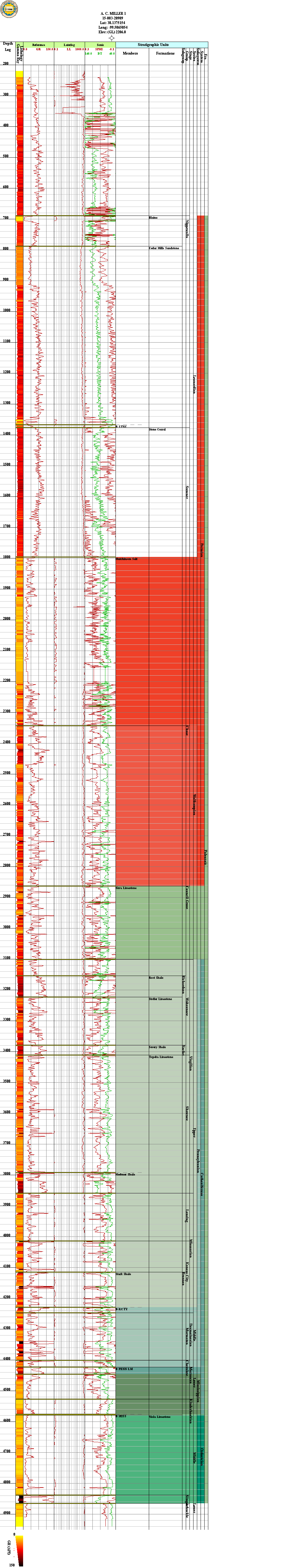Click the 'Wolfcampian' stage label
The height and width of the screenshot is (1568, 285).
point(194,804)
